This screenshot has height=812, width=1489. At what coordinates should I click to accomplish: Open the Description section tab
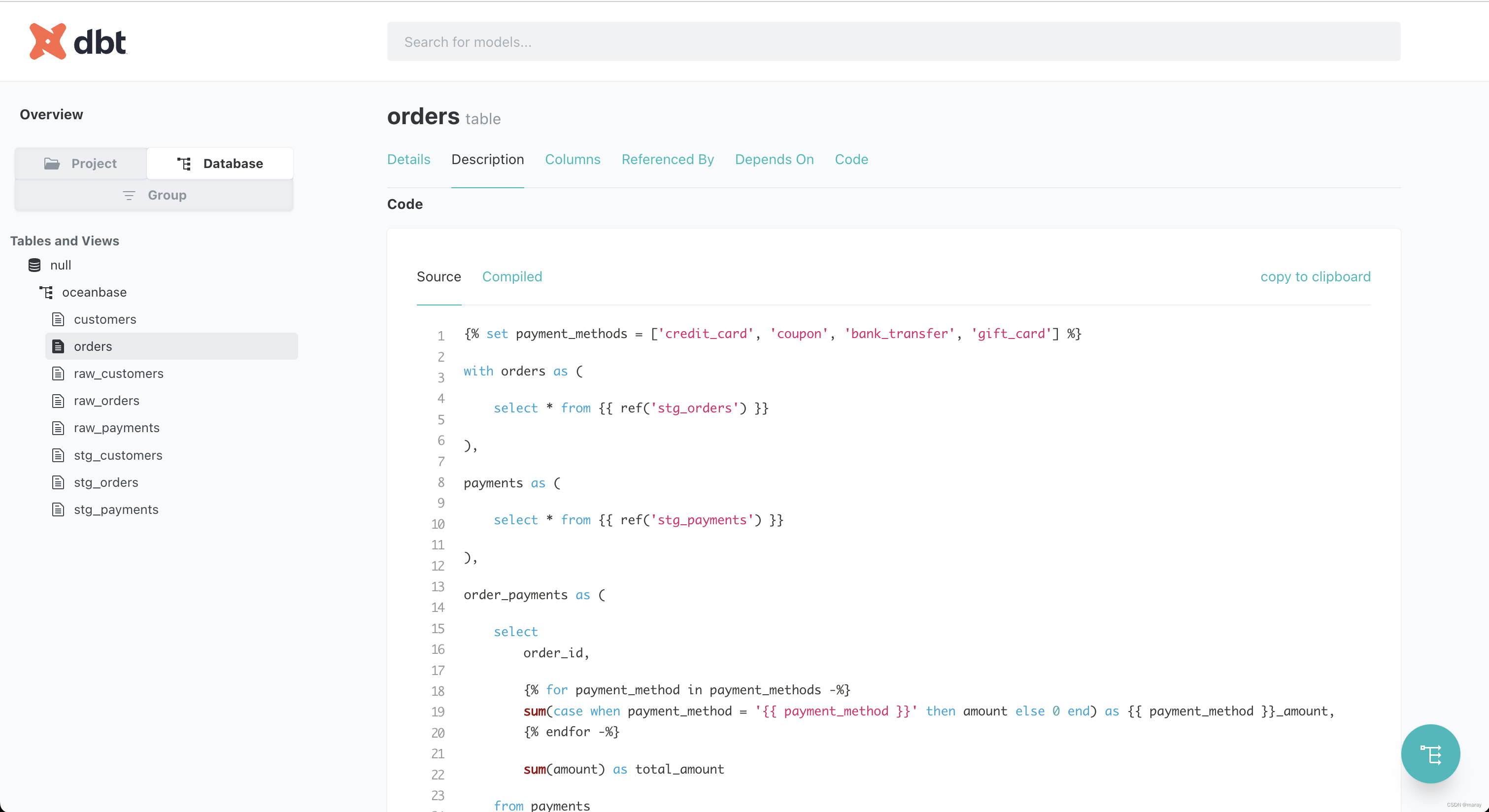[x=487, y=160]
